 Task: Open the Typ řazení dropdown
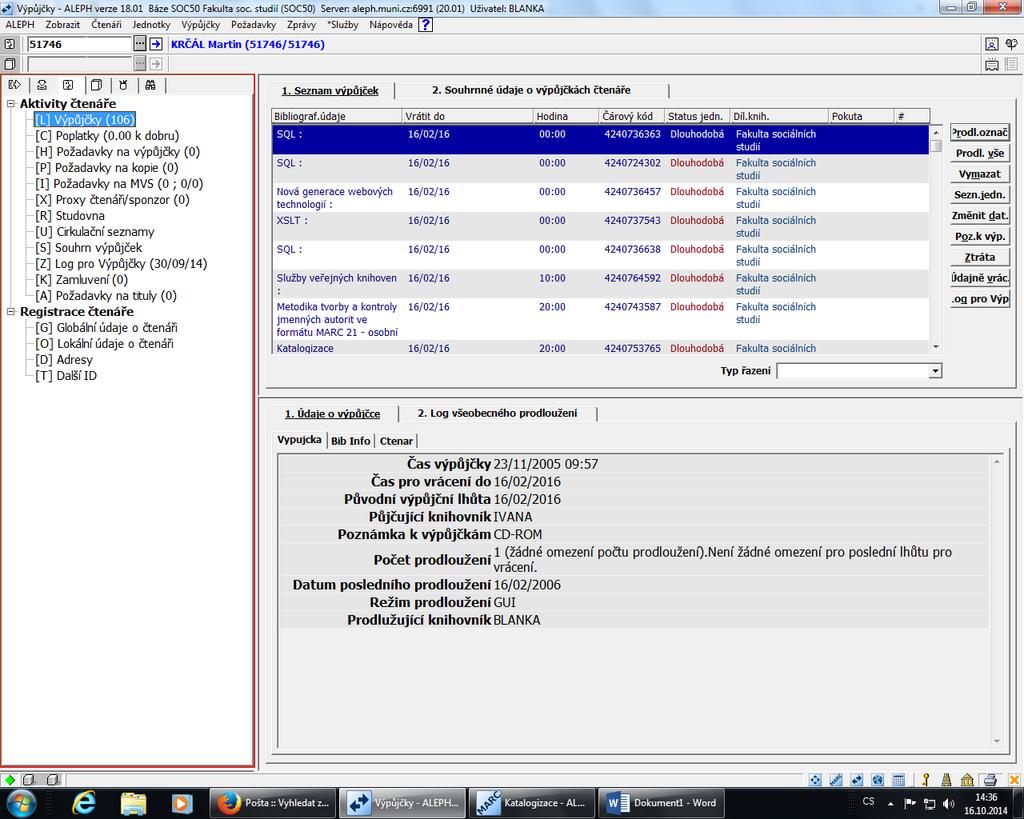coord(935,371)
